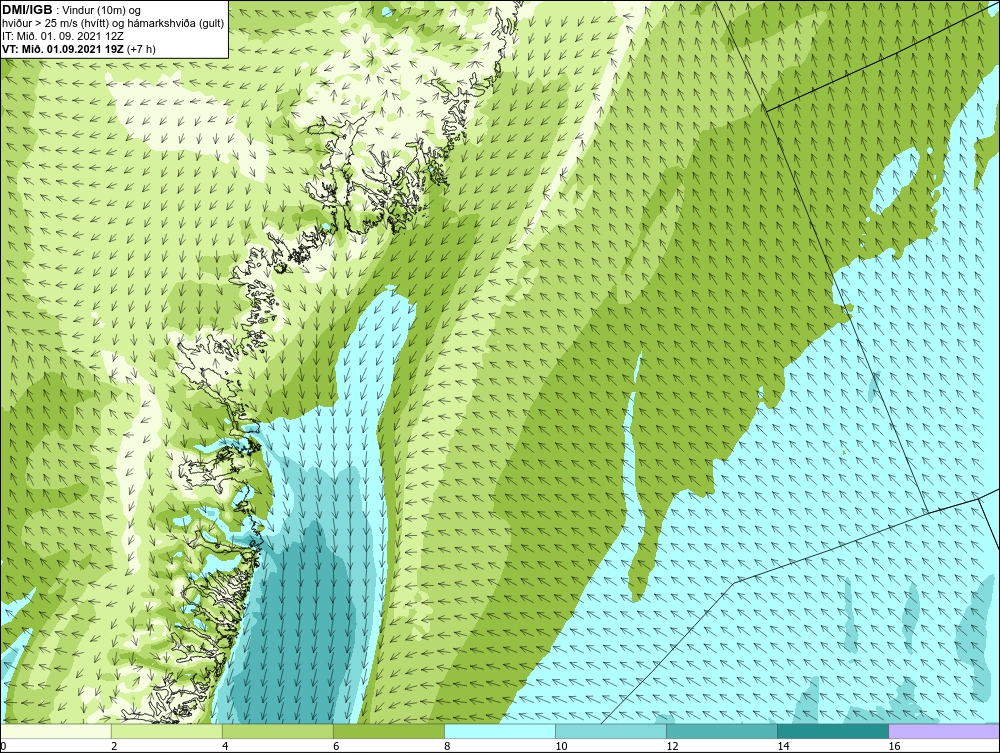
Task: Click the 'DMI/IGB' title text
Action: coord(27,10)
